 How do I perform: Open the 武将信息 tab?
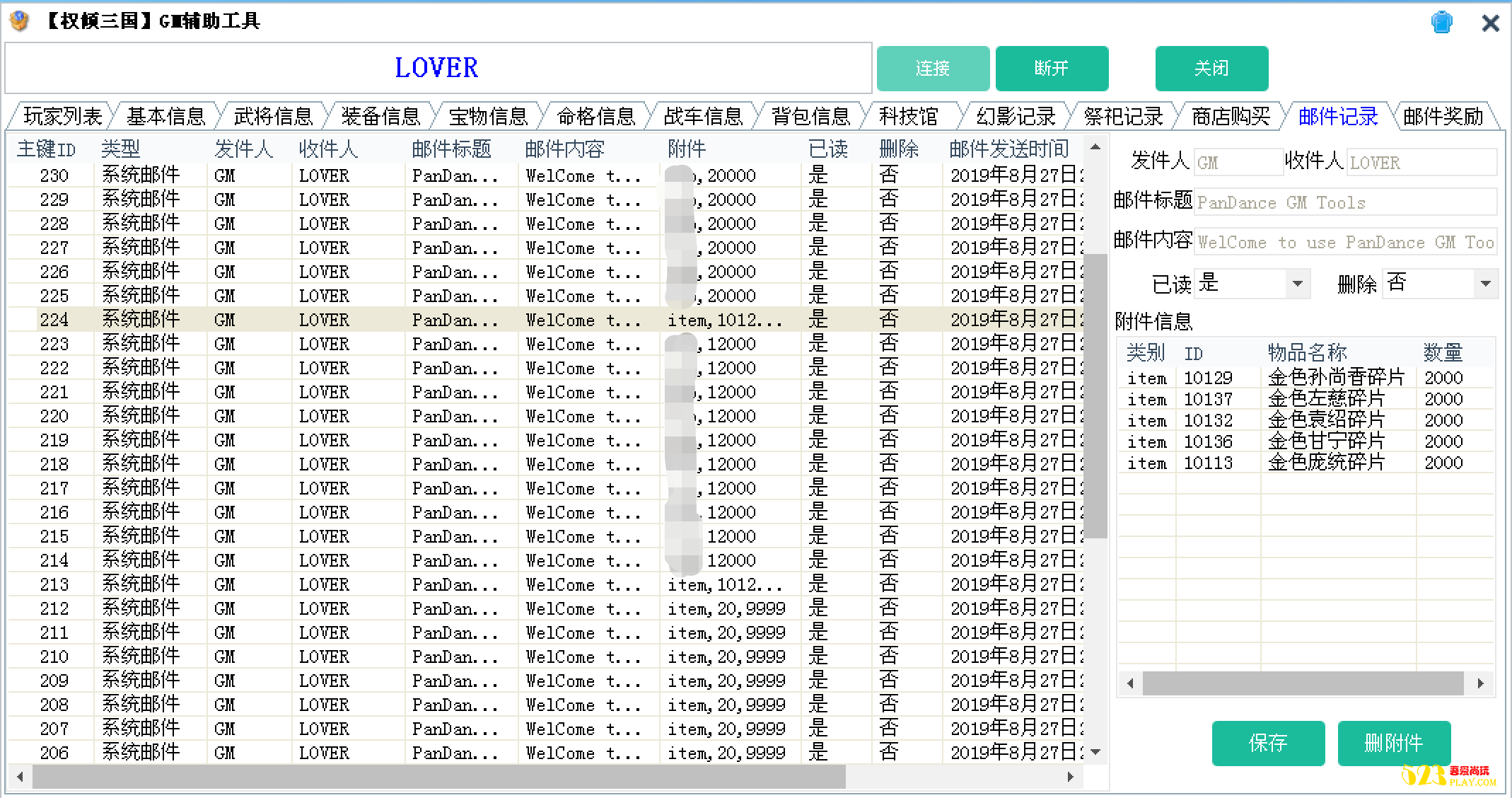273,116
